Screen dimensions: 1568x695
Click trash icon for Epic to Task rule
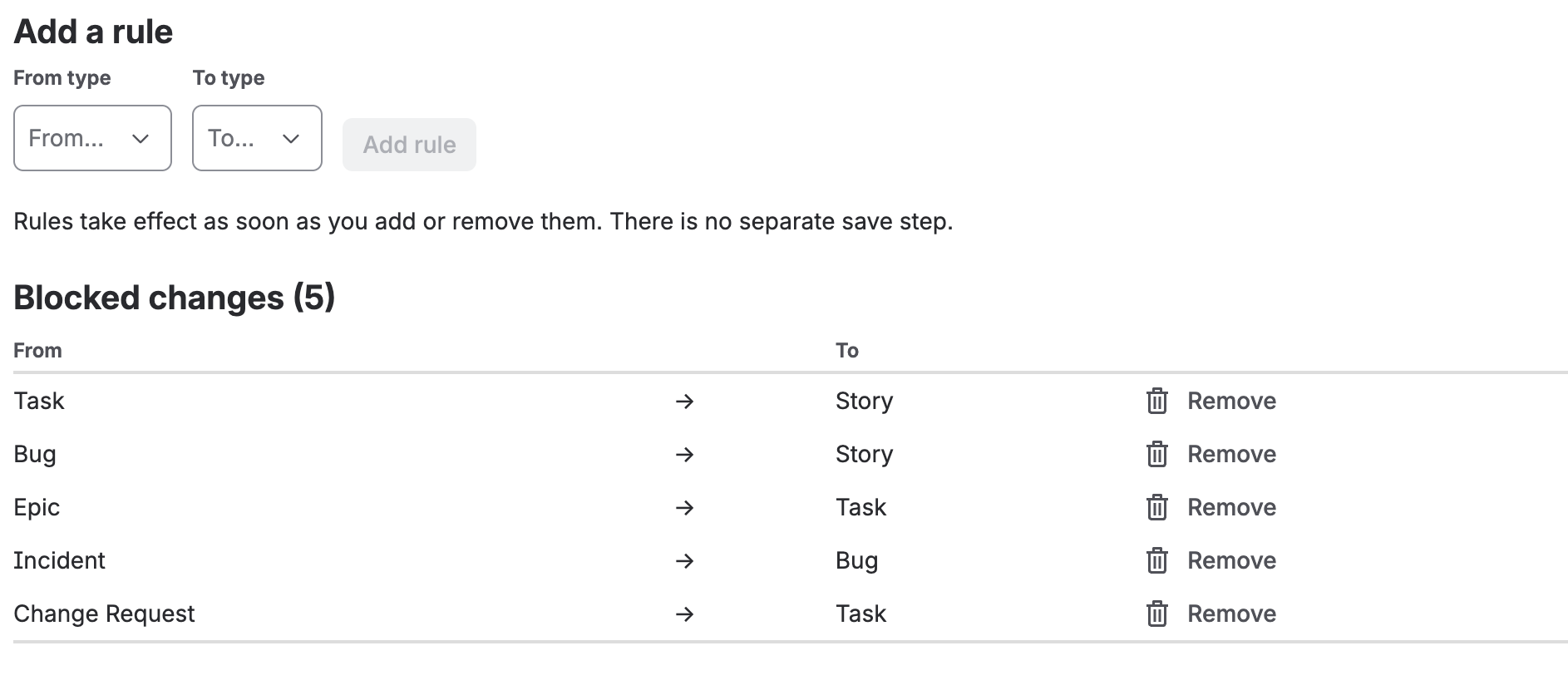point(1156,507)
